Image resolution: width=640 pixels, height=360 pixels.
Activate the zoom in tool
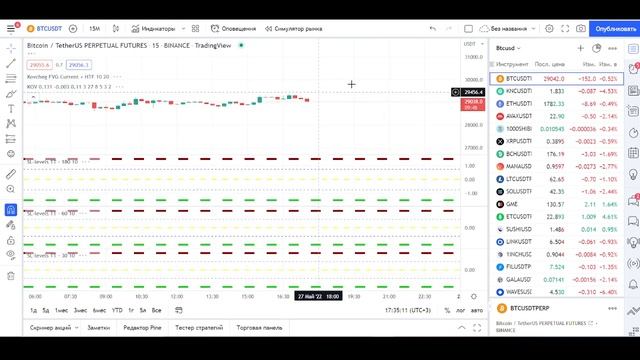(11, 189)
